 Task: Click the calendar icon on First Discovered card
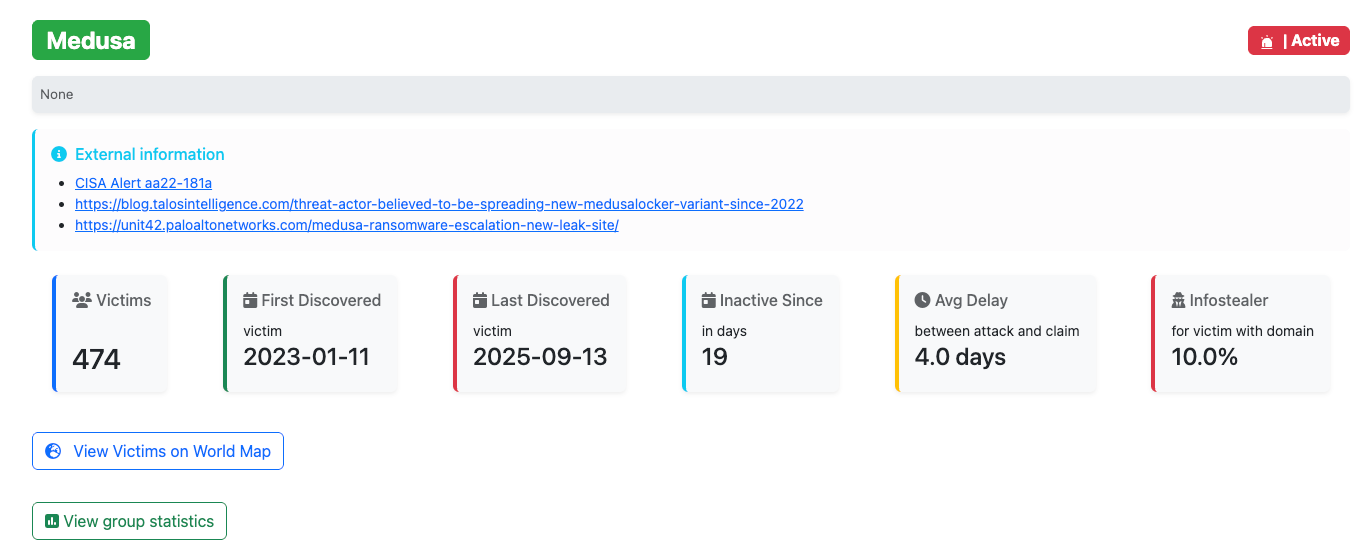(250, 300)
